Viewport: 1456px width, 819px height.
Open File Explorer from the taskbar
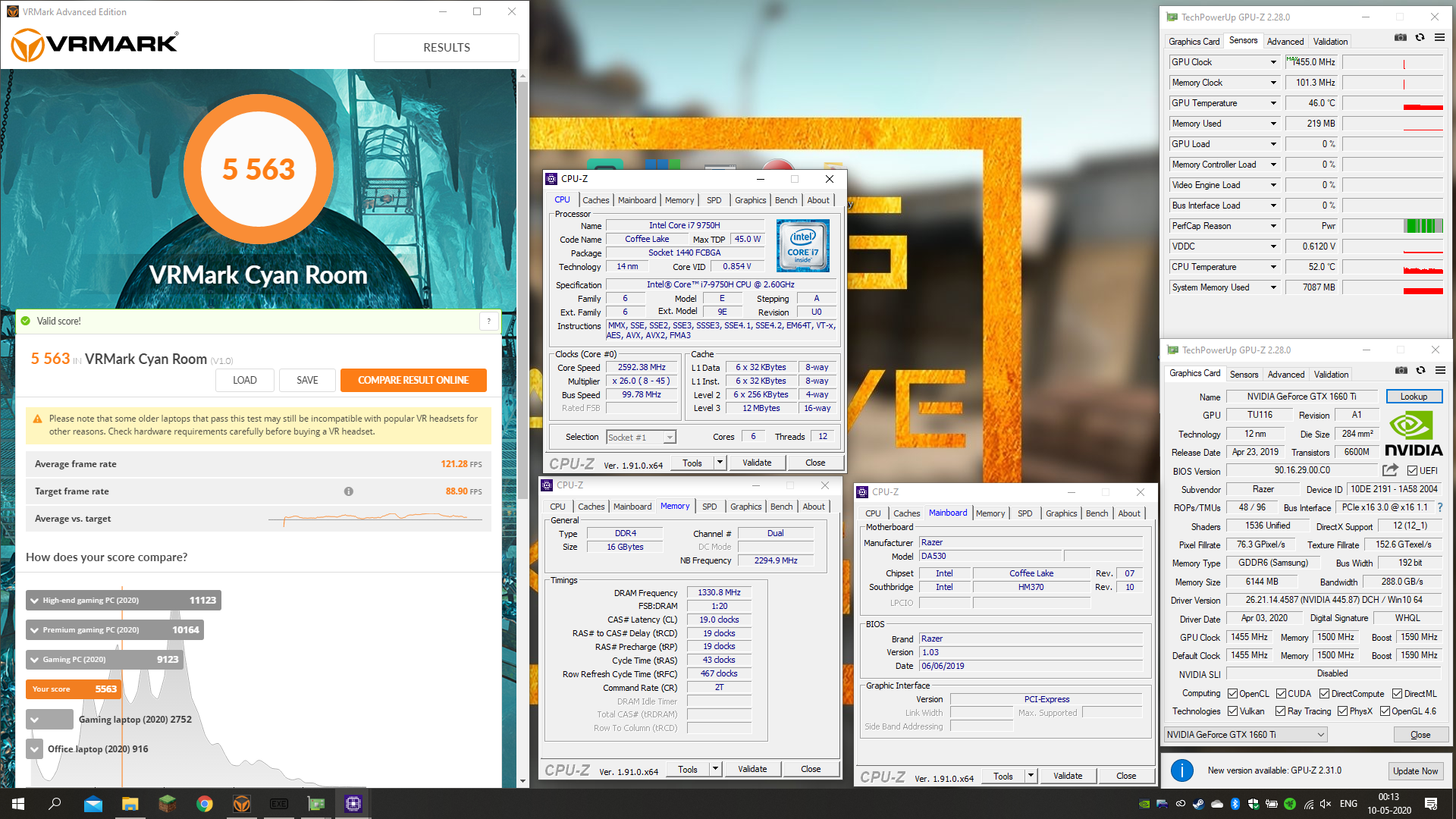tap(130, 804)
